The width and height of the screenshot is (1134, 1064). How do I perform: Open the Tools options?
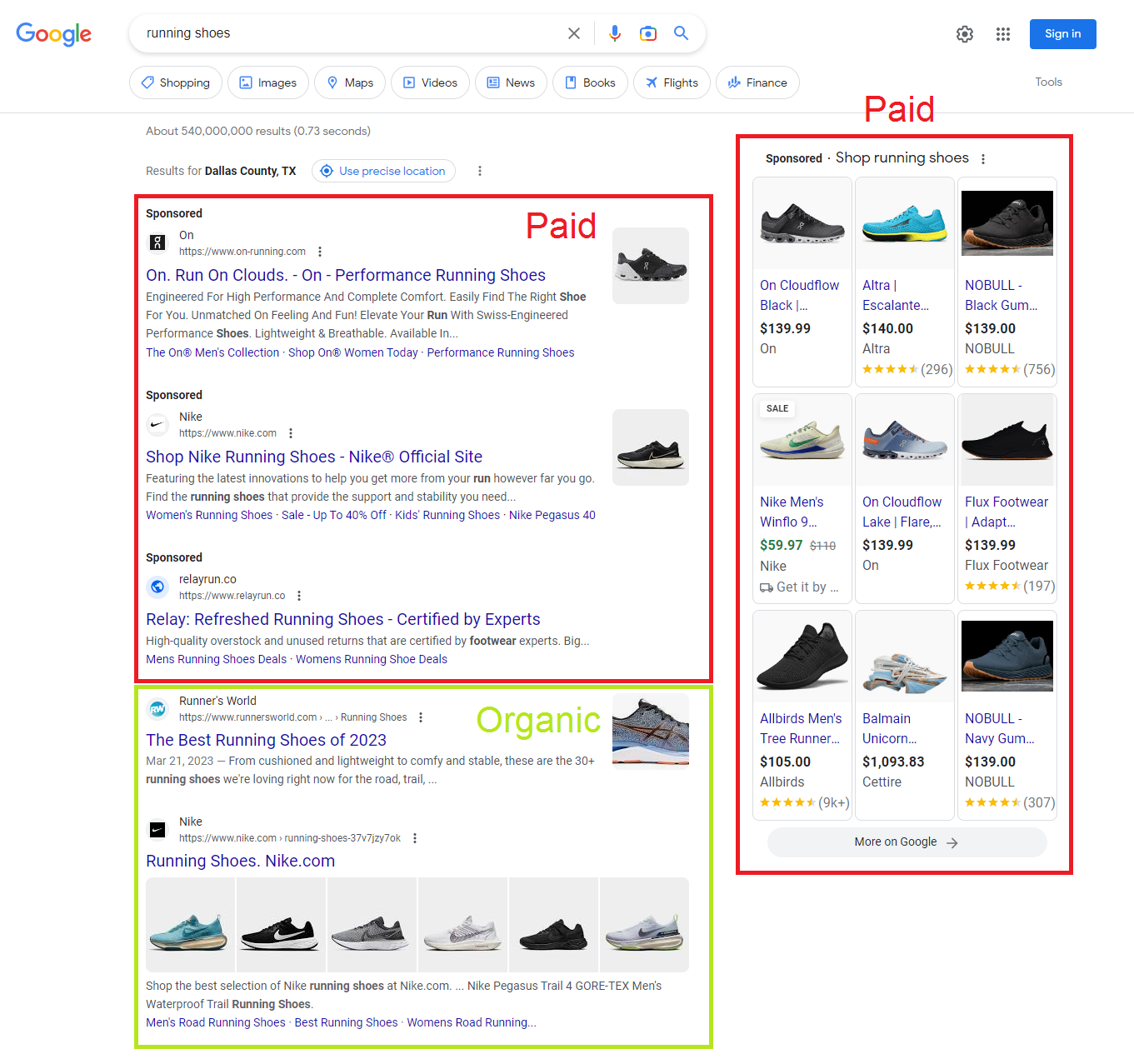click(1049, 82)
